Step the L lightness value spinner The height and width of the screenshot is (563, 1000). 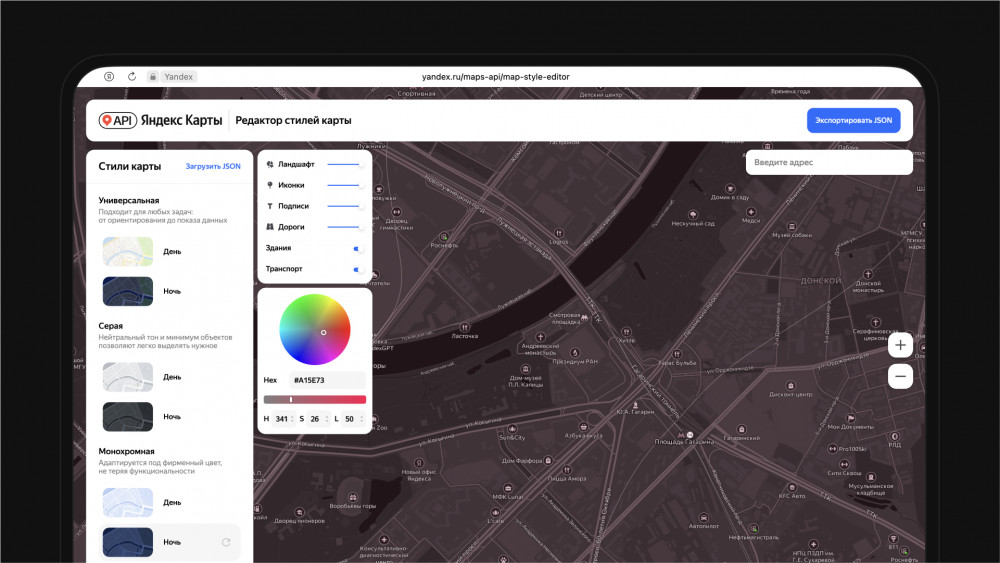pyautogui.click(x=363, y=419)
